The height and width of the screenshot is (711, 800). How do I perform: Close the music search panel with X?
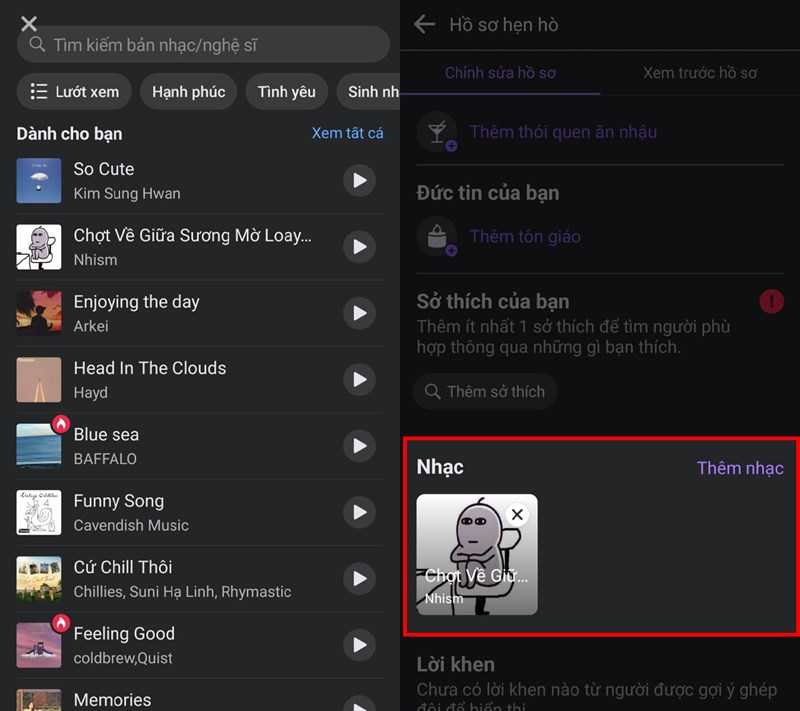click(x=29, y=23)
